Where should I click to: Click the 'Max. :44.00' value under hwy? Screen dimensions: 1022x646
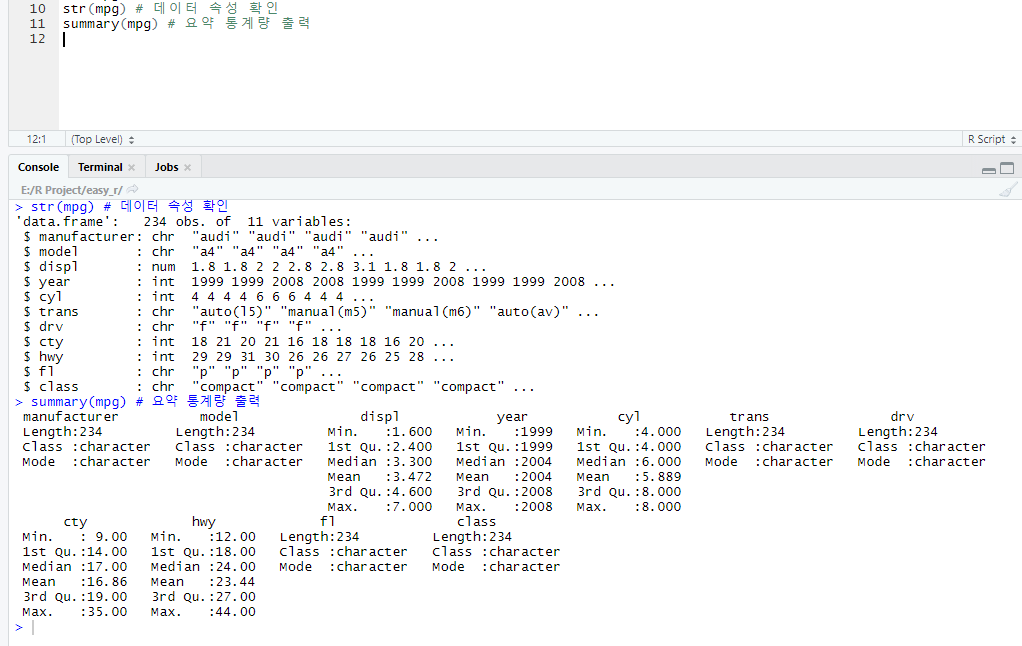point(203,611)
